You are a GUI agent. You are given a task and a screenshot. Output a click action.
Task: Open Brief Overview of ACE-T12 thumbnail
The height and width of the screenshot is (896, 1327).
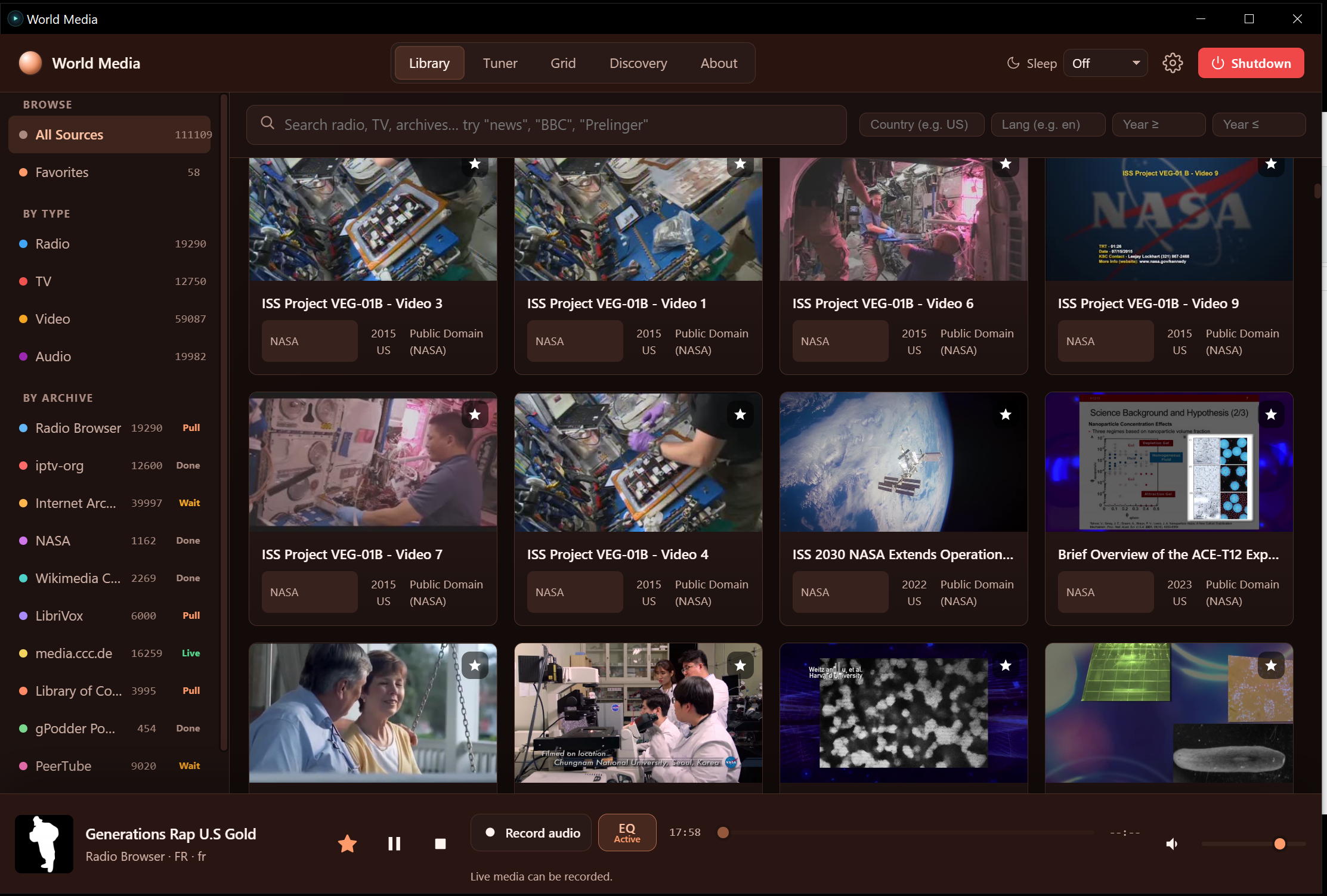coord(1169,462)
